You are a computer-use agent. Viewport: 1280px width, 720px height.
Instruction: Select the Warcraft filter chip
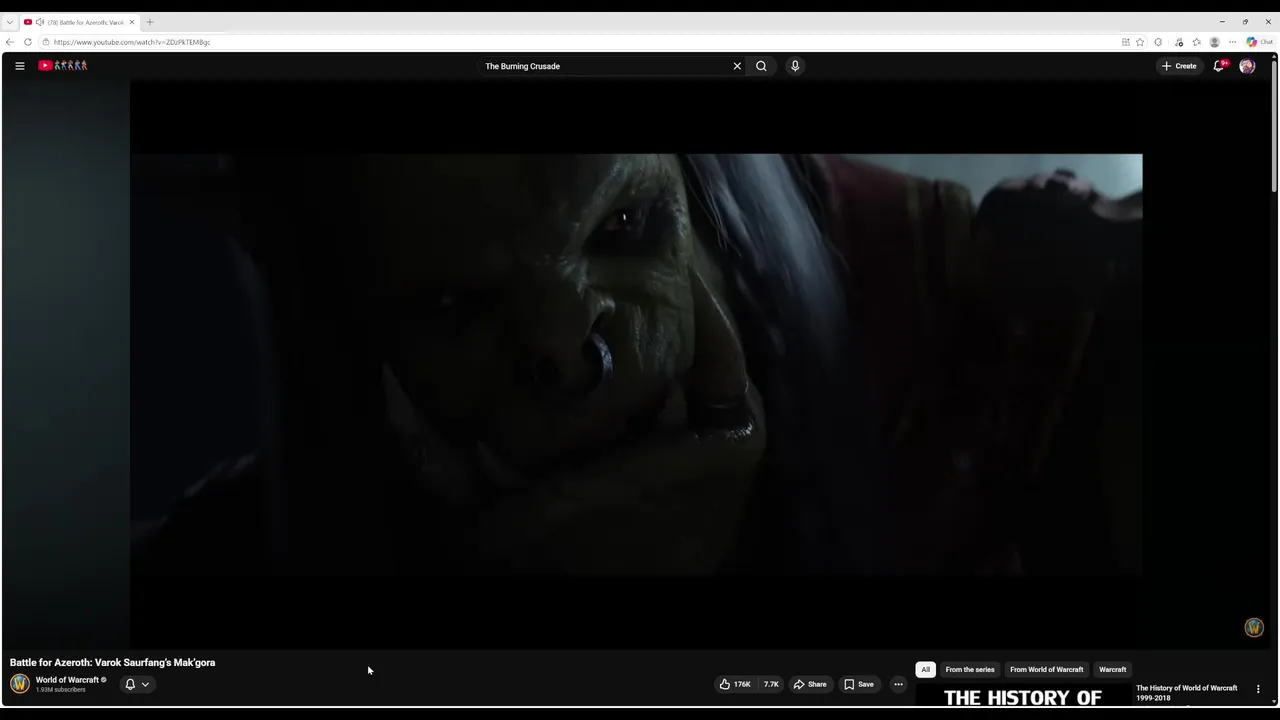pyautogui.click(x=1112, y=670)
